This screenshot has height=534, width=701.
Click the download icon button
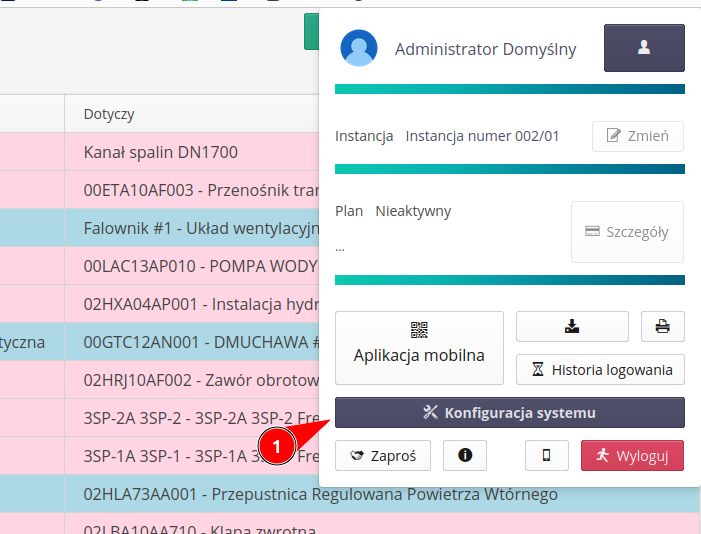point(572,326)
